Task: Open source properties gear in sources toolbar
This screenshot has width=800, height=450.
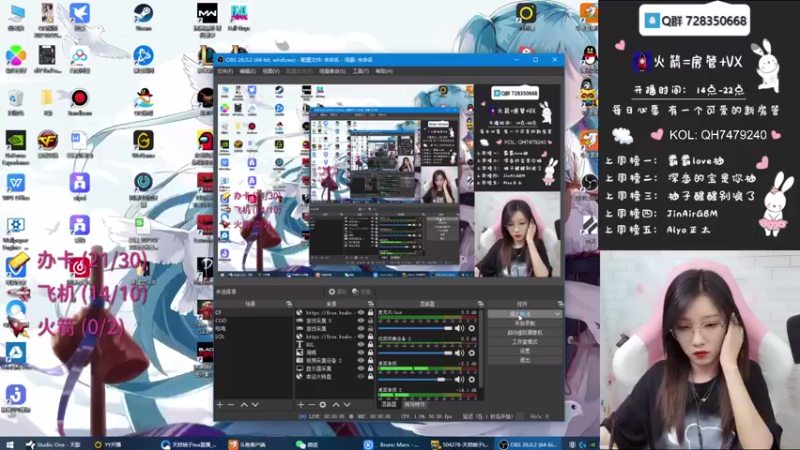Action: coord(323,405)
